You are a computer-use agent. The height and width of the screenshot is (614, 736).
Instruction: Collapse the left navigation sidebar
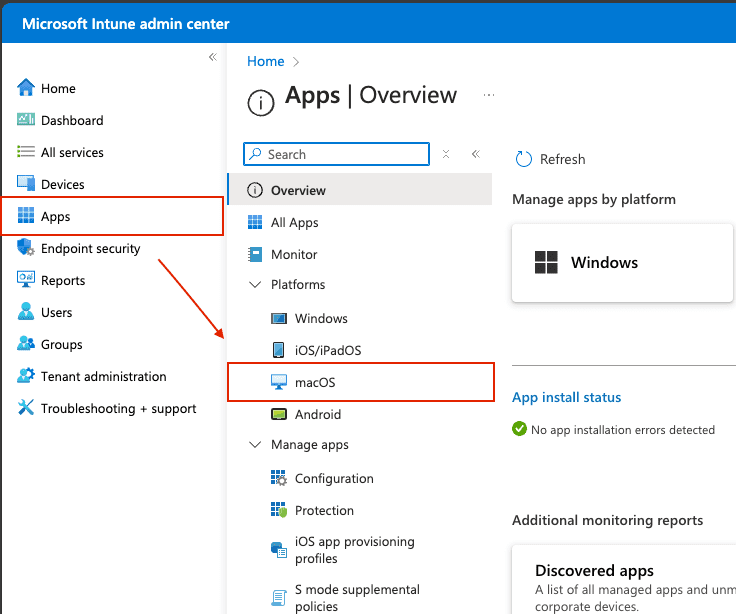212,57
